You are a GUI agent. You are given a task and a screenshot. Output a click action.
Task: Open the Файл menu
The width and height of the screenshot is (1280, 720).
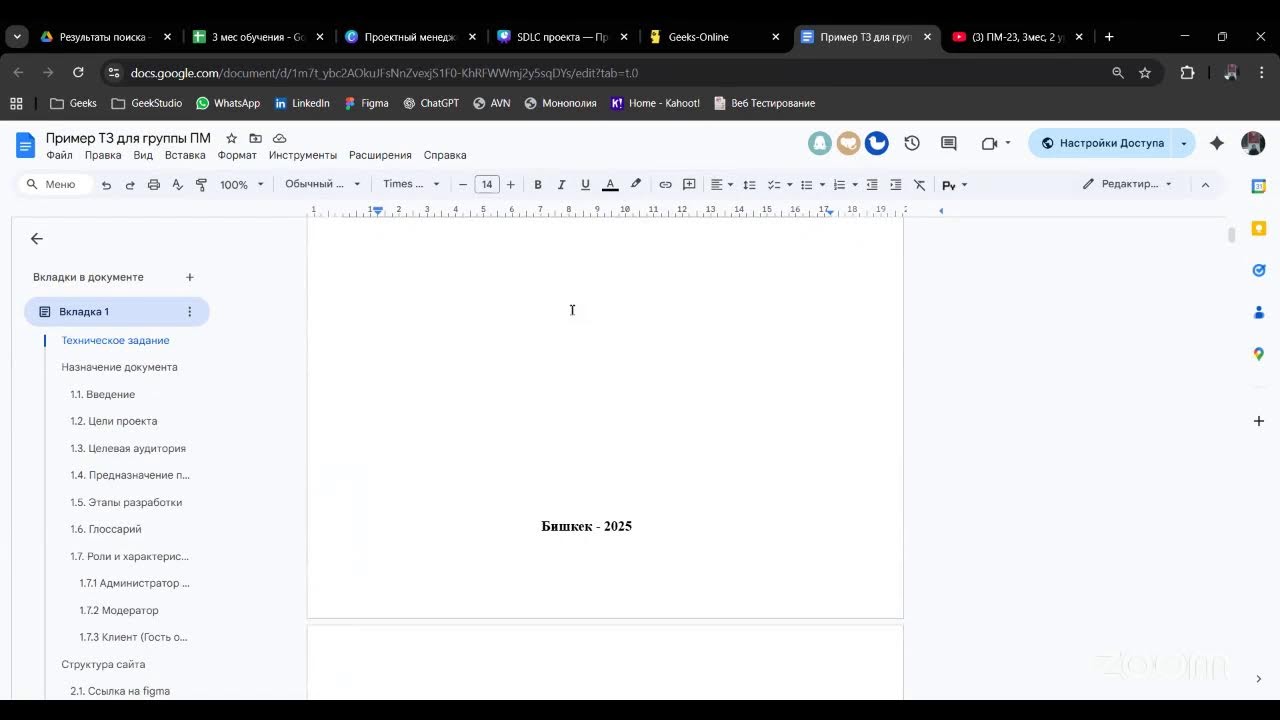pyautogui.click(x=59, y=155)
